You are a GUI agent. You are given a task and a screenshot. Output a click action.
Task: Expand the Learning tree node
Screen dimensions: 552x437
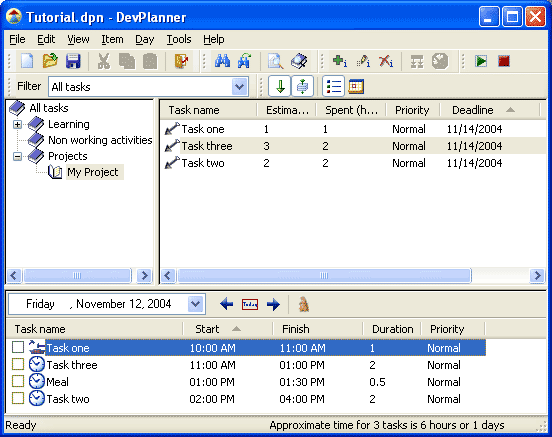point(17,124)
